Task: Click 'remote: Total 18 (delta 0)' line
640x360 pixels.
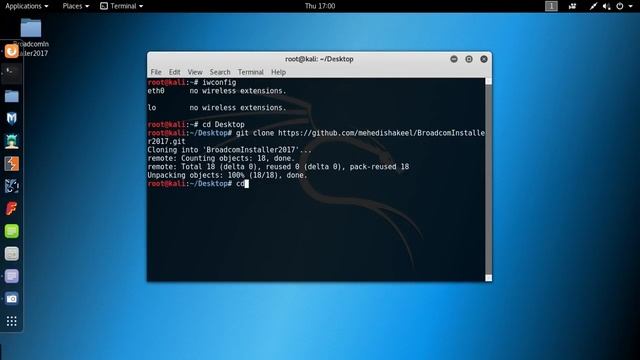Action: point(278,167)
